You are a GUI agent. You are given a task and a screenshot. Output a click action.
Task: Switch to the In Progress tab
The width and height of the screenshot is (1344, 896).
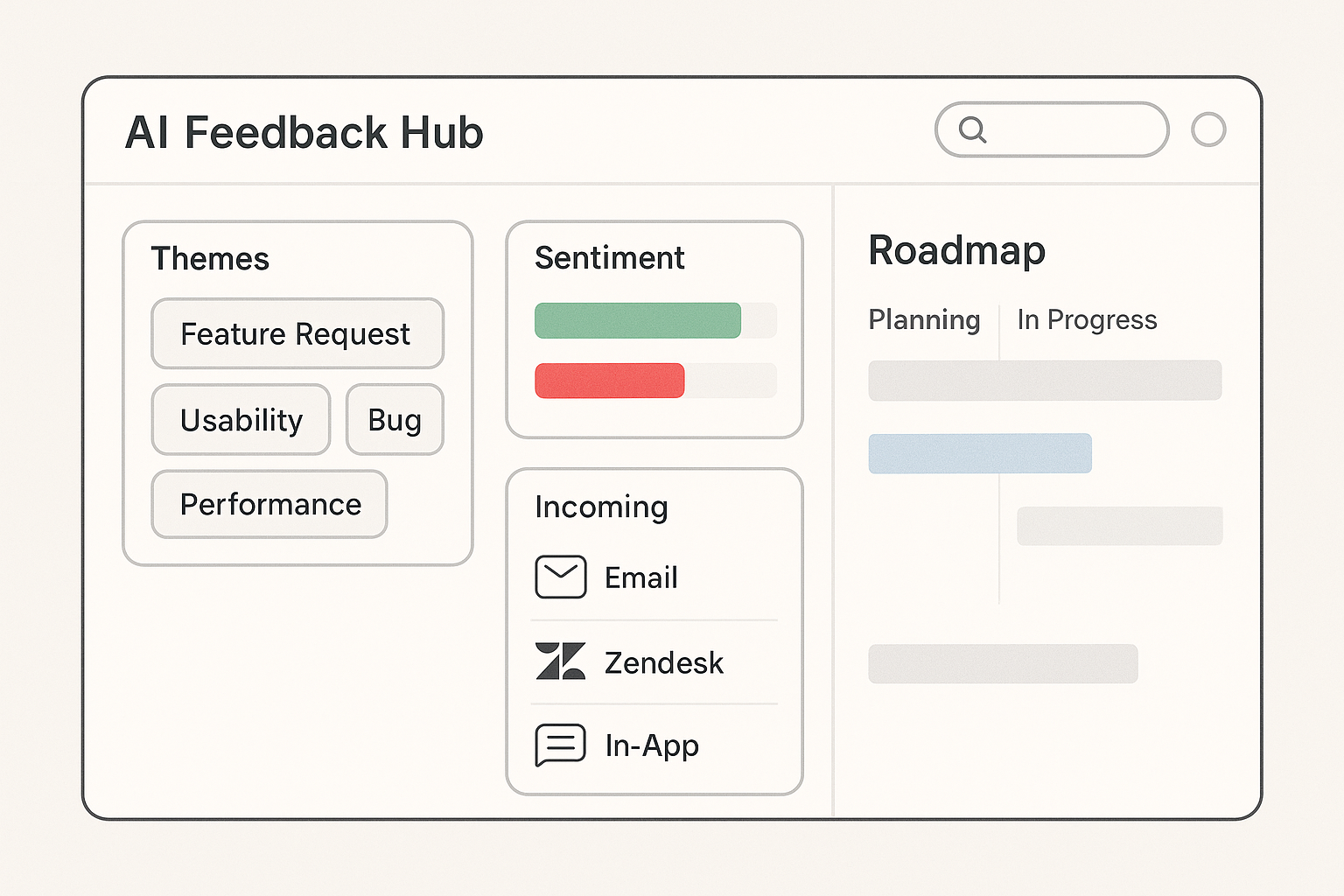pyautogui.click(x=1087, y=320)
